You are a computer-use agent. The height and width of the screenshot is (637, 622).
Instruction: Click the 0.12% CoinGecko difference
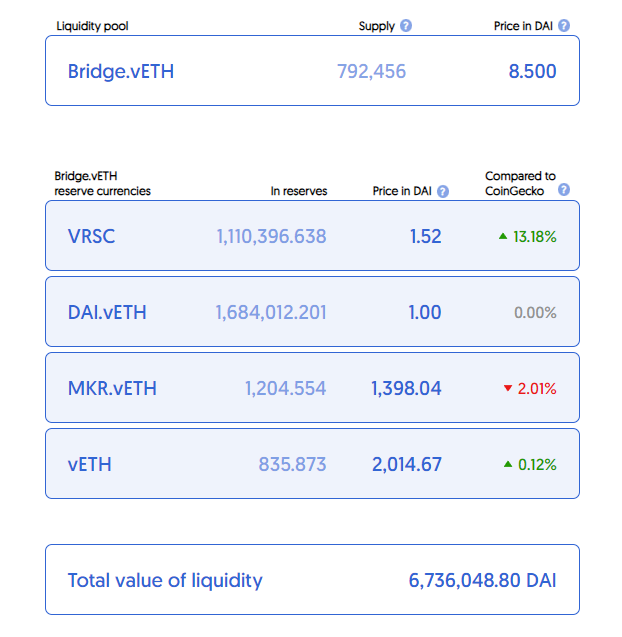click(537, 464)
